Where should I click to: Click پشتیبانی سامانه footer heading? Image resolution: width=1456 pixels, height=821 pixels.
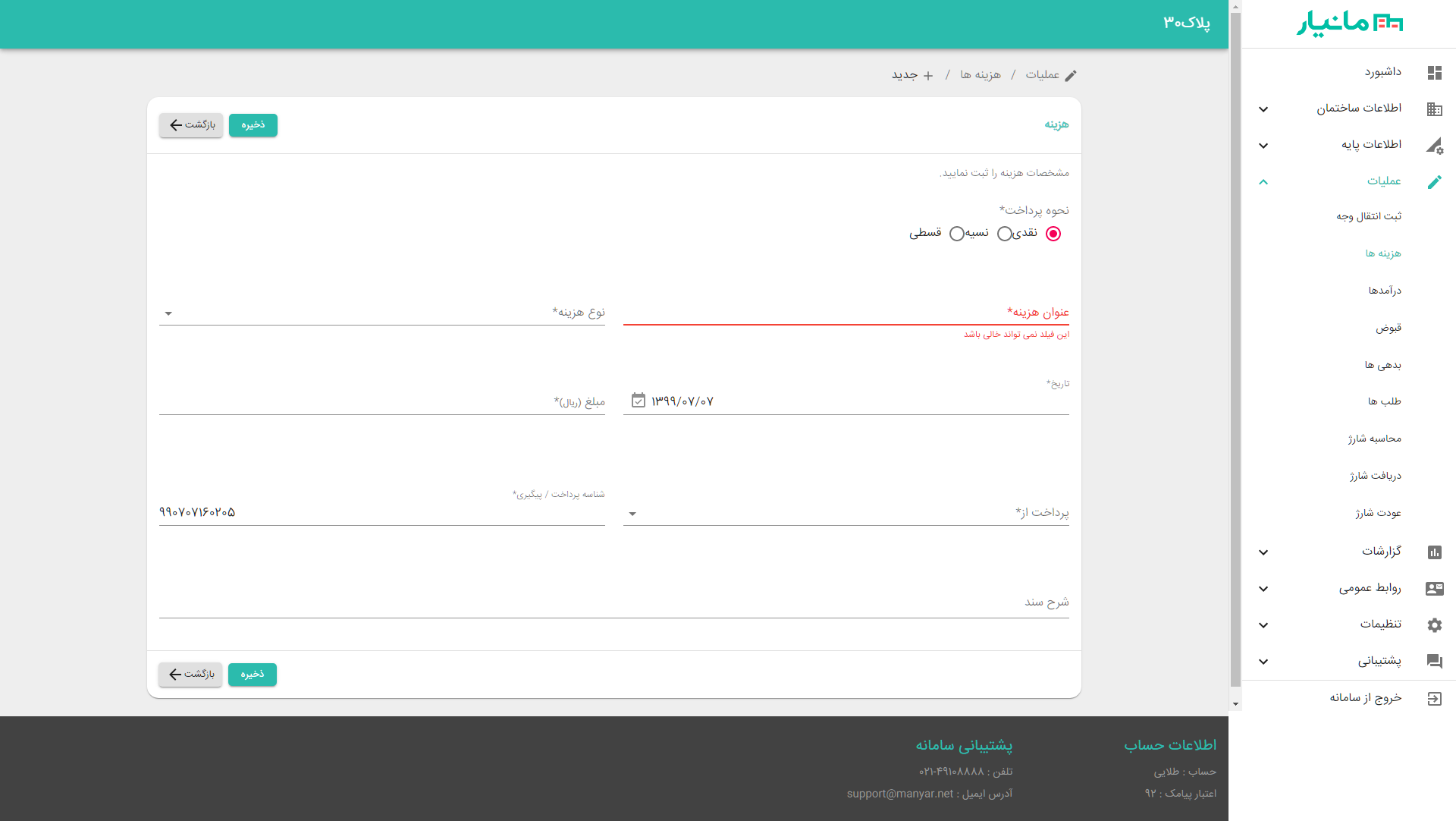click(964, 745)
